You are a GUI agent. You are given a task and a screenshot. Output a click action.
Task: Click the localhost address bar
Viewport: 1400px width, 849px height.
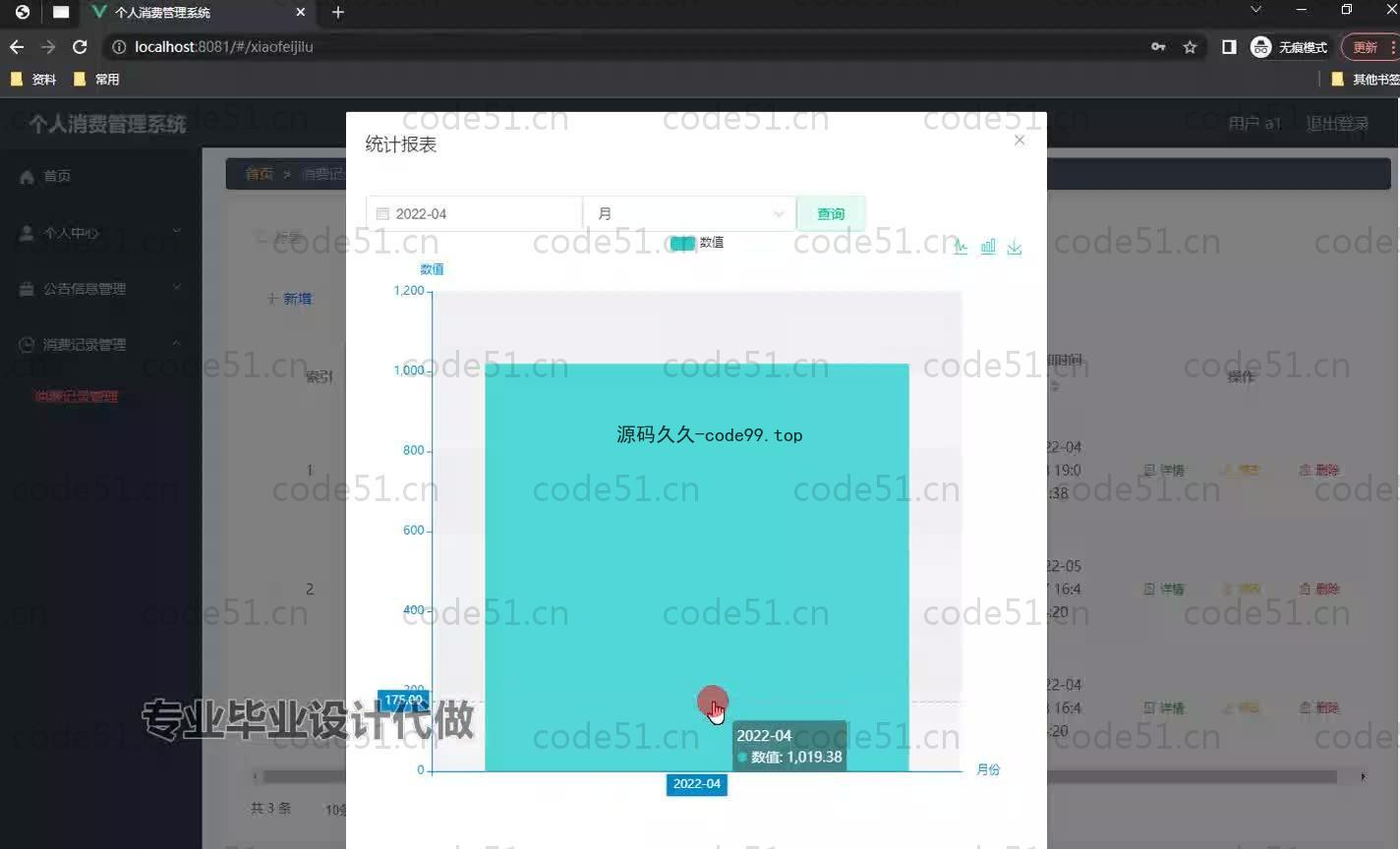(629, 46)
